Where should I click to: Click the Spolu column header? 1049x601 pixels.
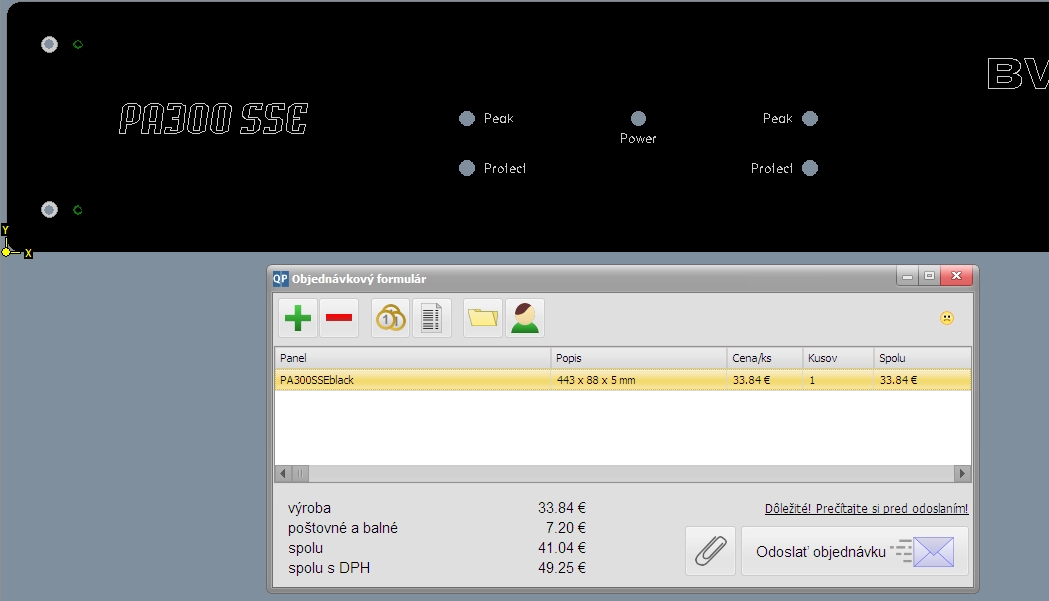[923, 358]
